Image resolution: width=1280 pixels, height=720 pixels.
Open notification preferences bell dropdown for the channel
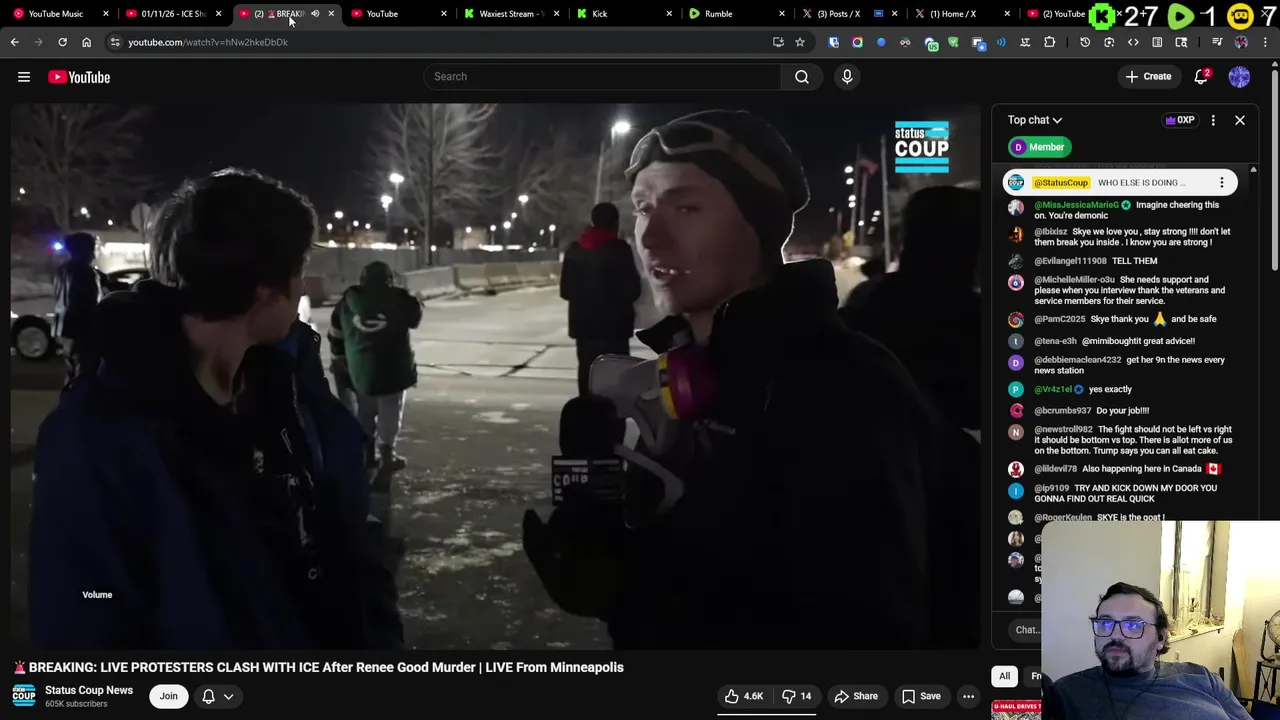click(217, 696)
